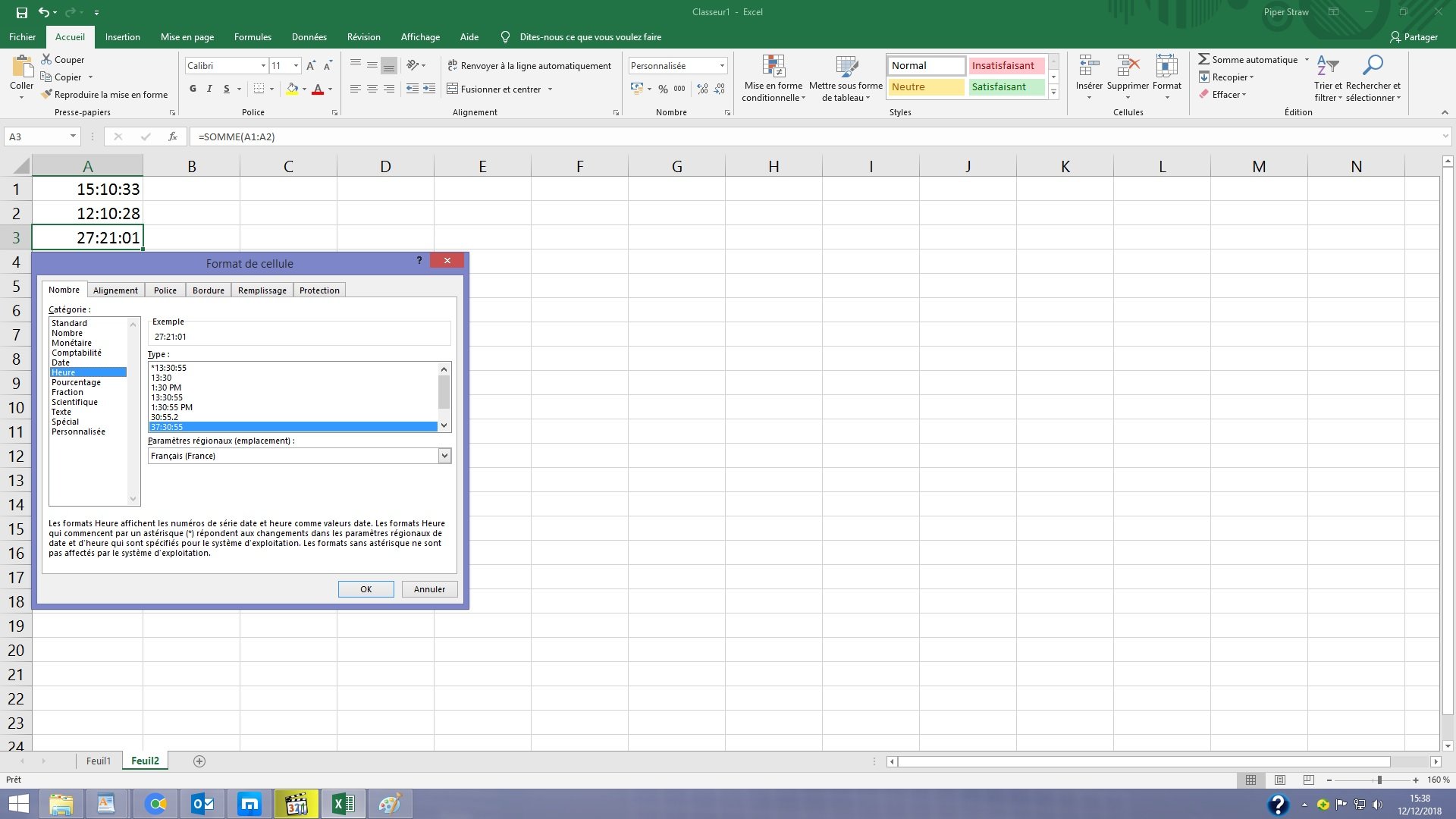Open Rechercher et sélectionner magnifier
This screenshot has width=1456, height=819.
(x=1373, y=78)
